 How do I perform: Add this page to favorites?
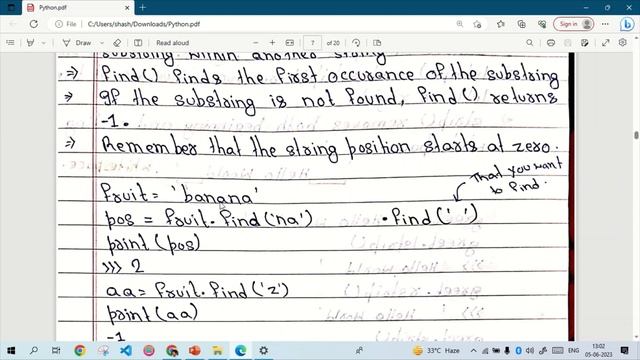click(x=477, y=24)
